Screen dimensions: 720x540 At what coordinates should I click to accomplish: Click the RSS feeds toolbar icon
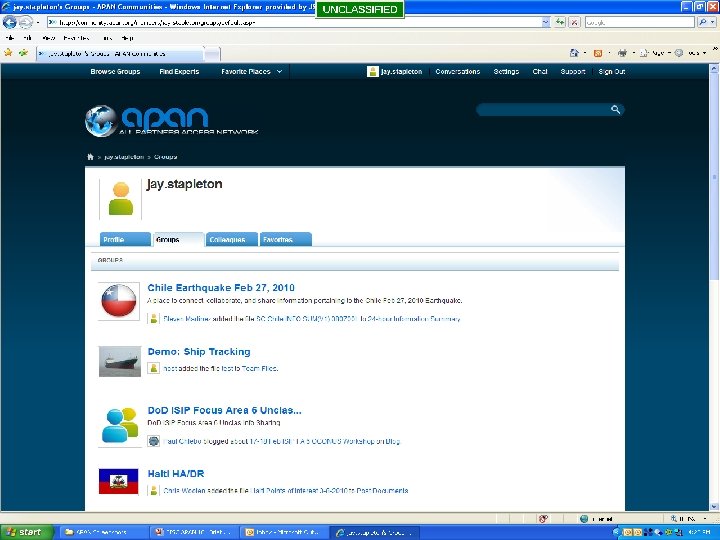(x=598, y=53)
